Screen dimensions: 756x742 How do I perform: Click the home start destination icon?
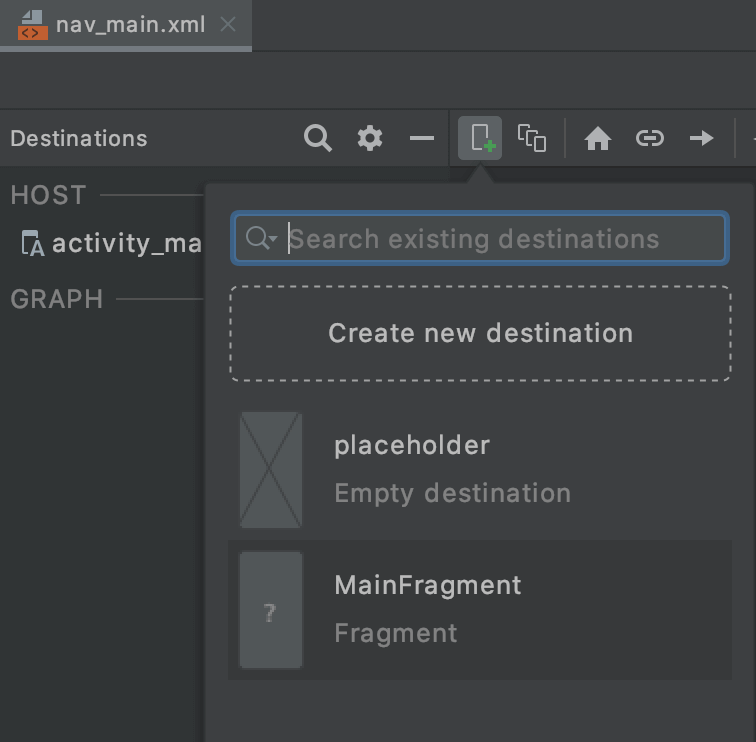click(598, 138)
